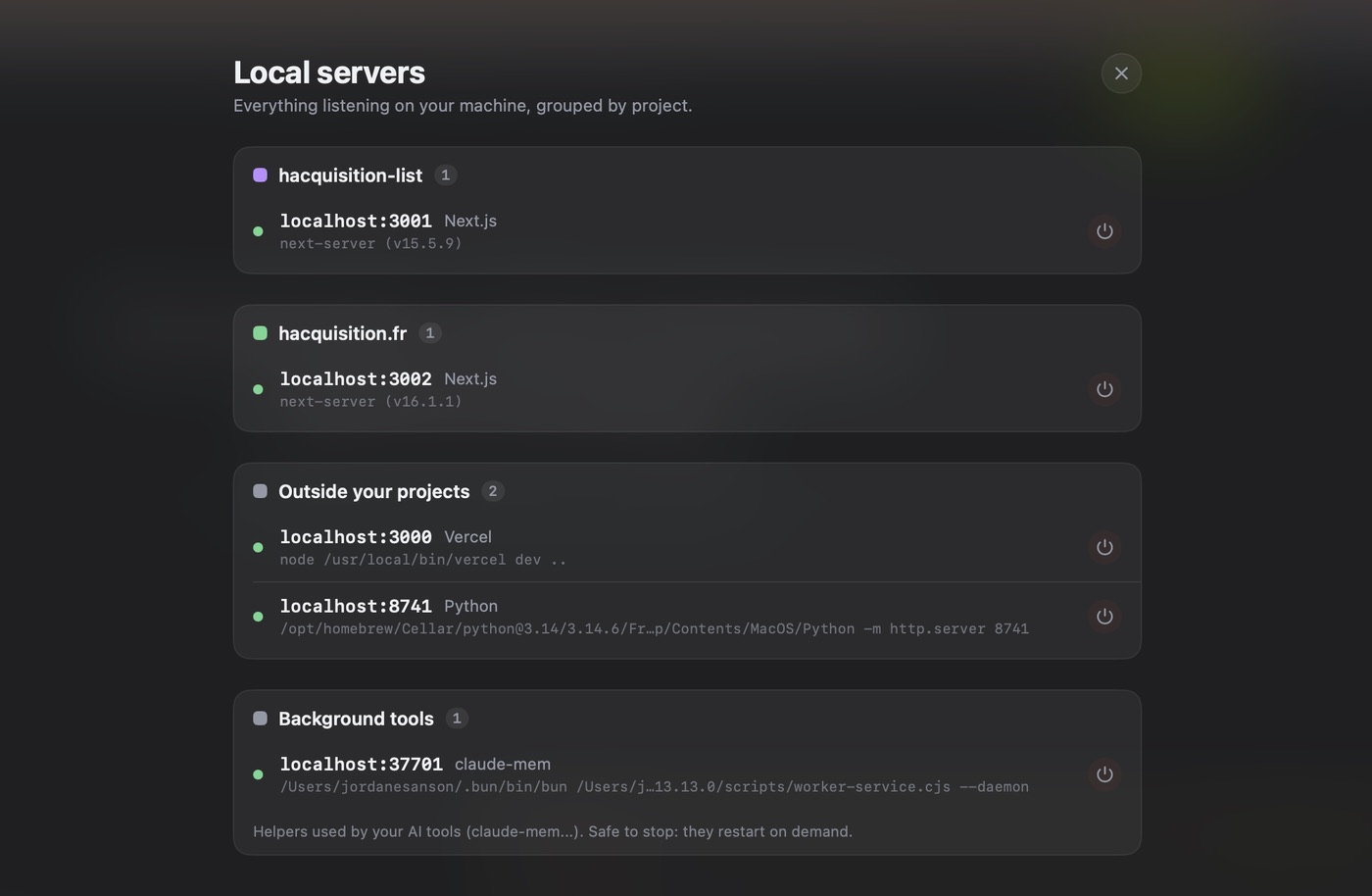Click the worker-service.cjs --daemon command path

(654, 787)
